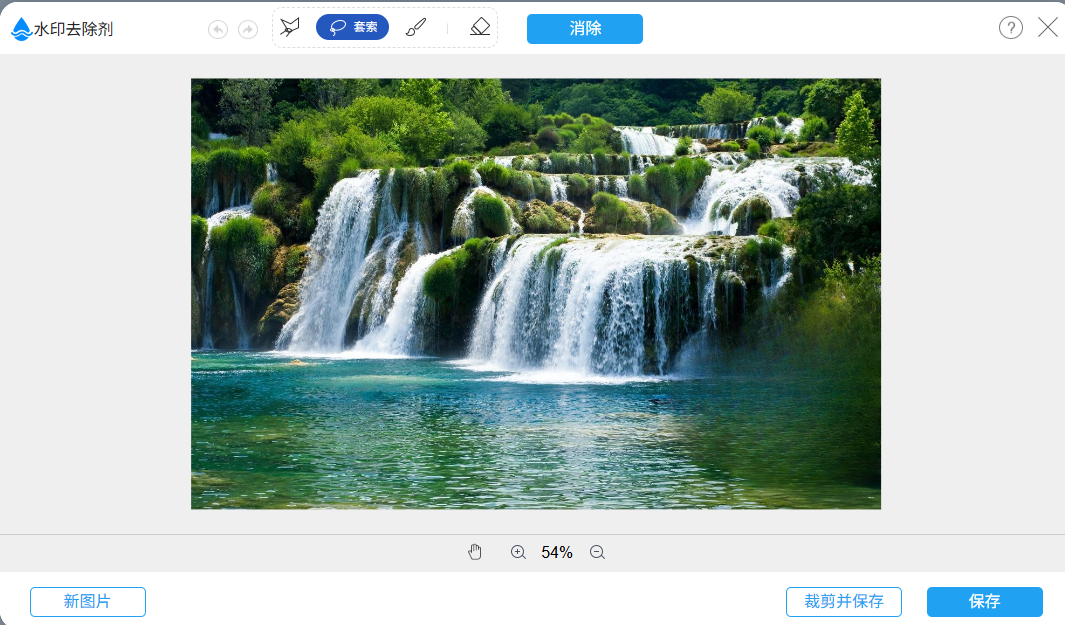Select the 套索 lasso tool
The height and width of the screenshot is (625, 1065).
click(353, 27)
